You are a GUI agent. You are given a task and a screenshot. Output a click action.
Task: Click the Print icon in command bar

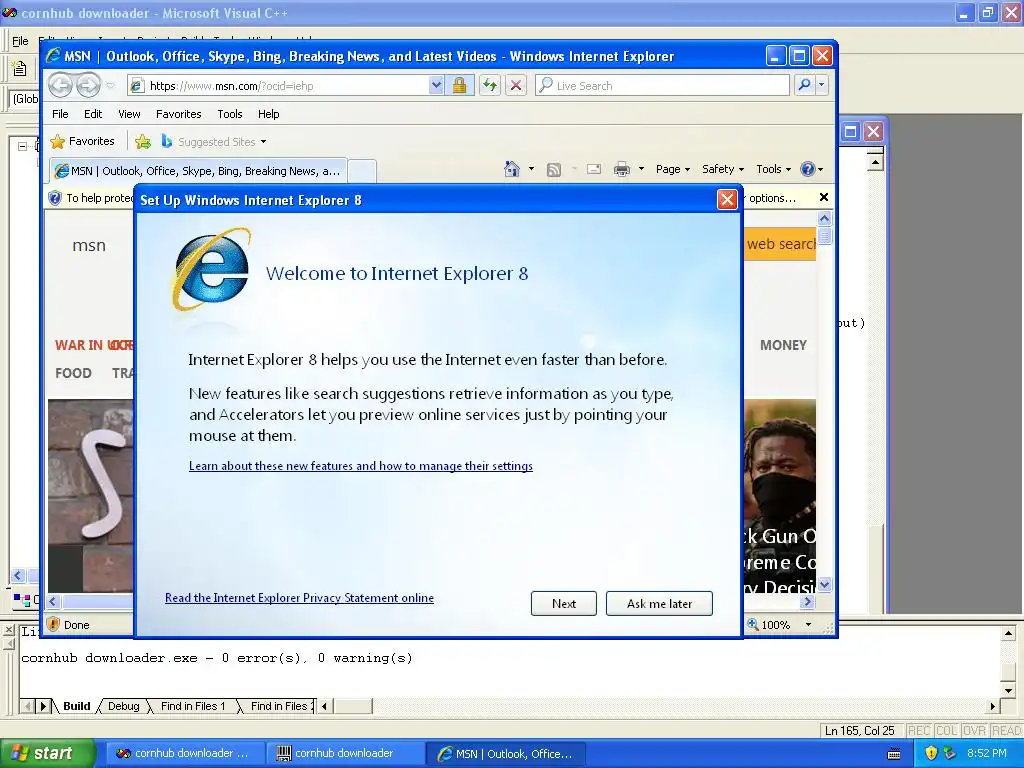tap(622, 169)
